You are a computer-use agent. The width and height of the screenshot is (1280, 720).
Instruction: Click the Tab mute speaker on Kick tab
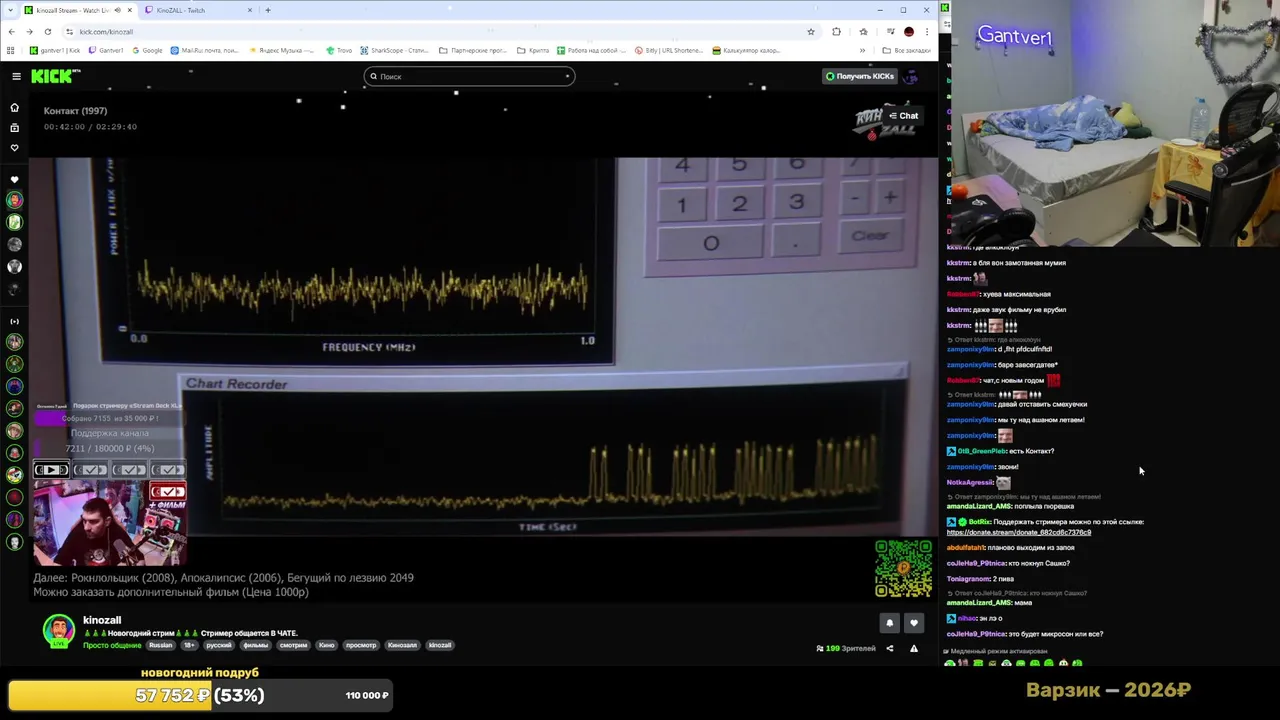click(x=117, y=10)
